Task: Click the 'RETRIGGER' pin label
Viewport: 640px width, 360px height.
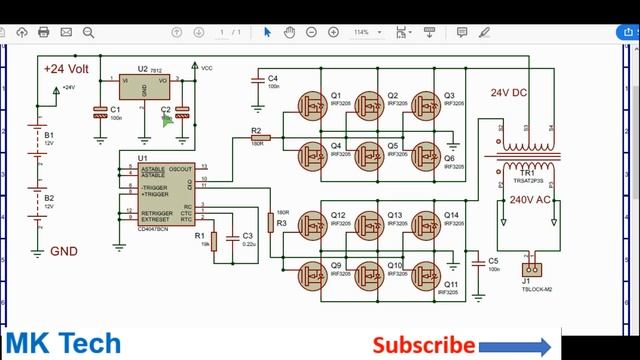Action: pyautogui.click(x=157, y=213)
